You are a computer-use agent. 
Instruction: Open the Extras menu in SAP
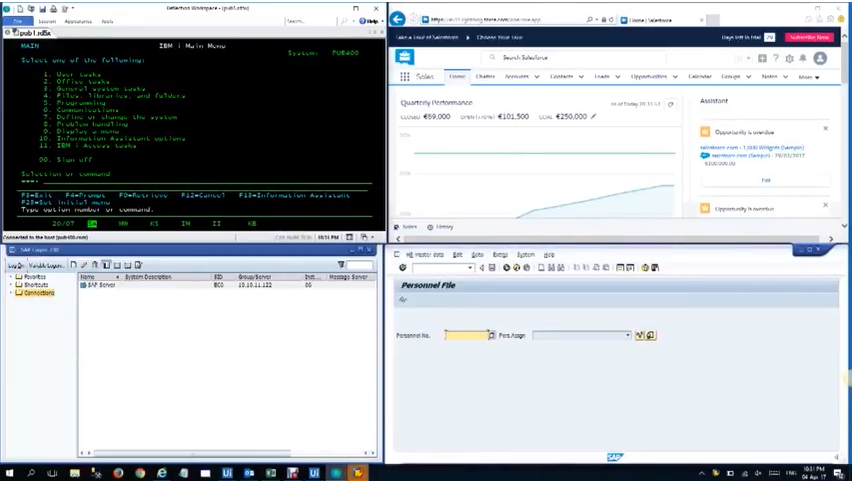click(x=500, y=254)
